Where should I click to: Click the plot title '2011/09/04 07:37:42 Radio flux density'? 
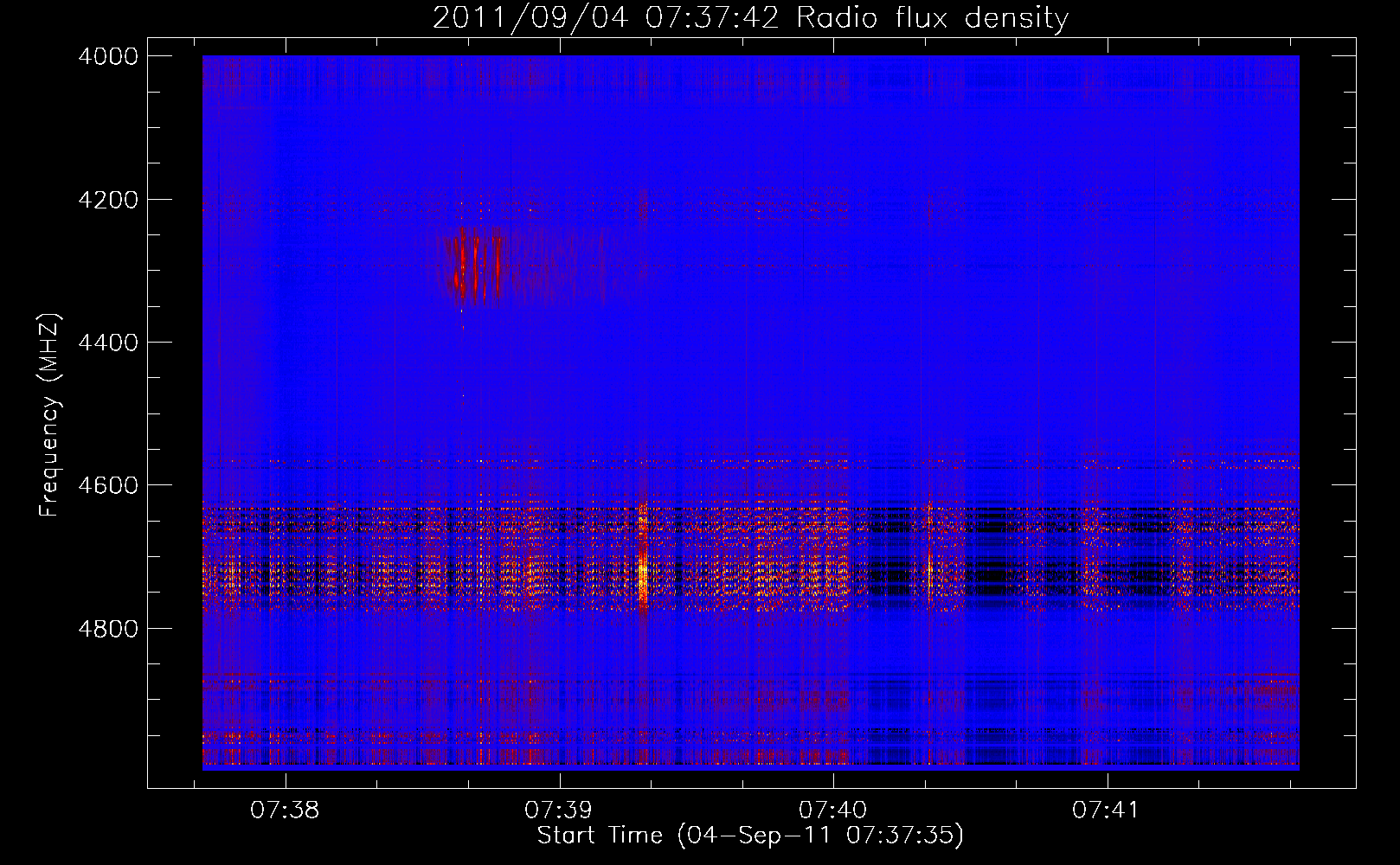[750, 17]
